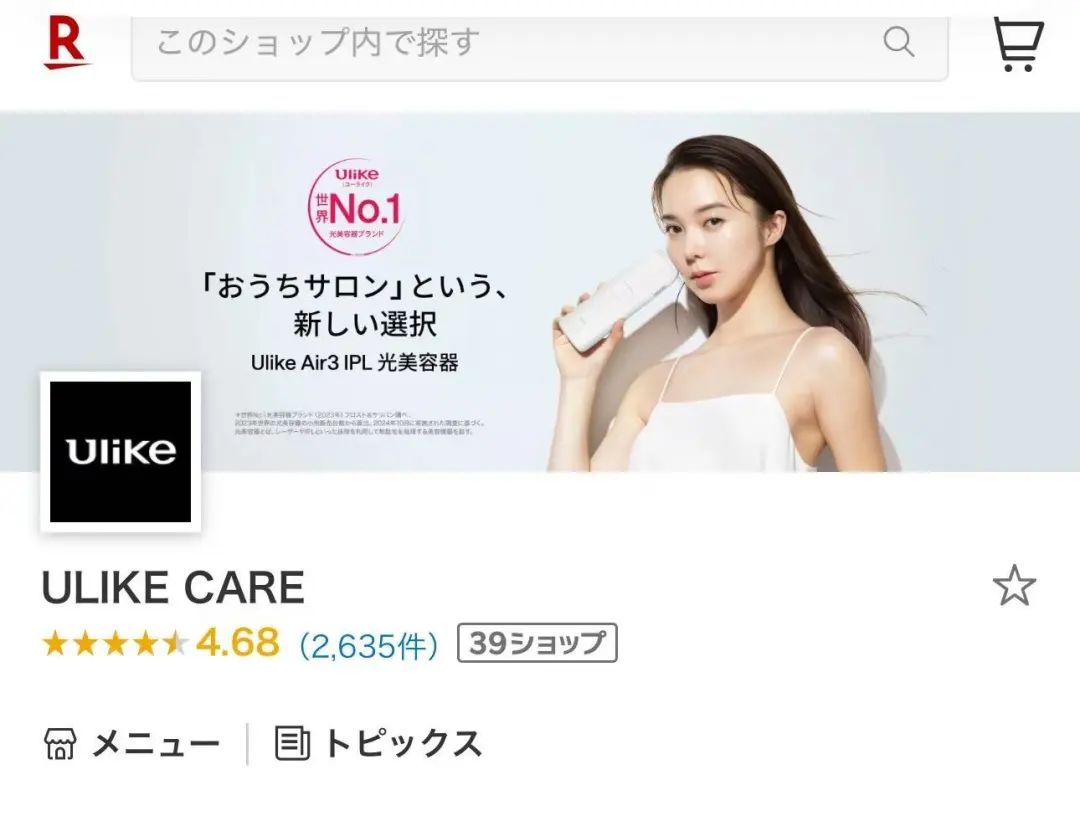Open the Ulike Air3 IPL banner

(x=540, y=292)
